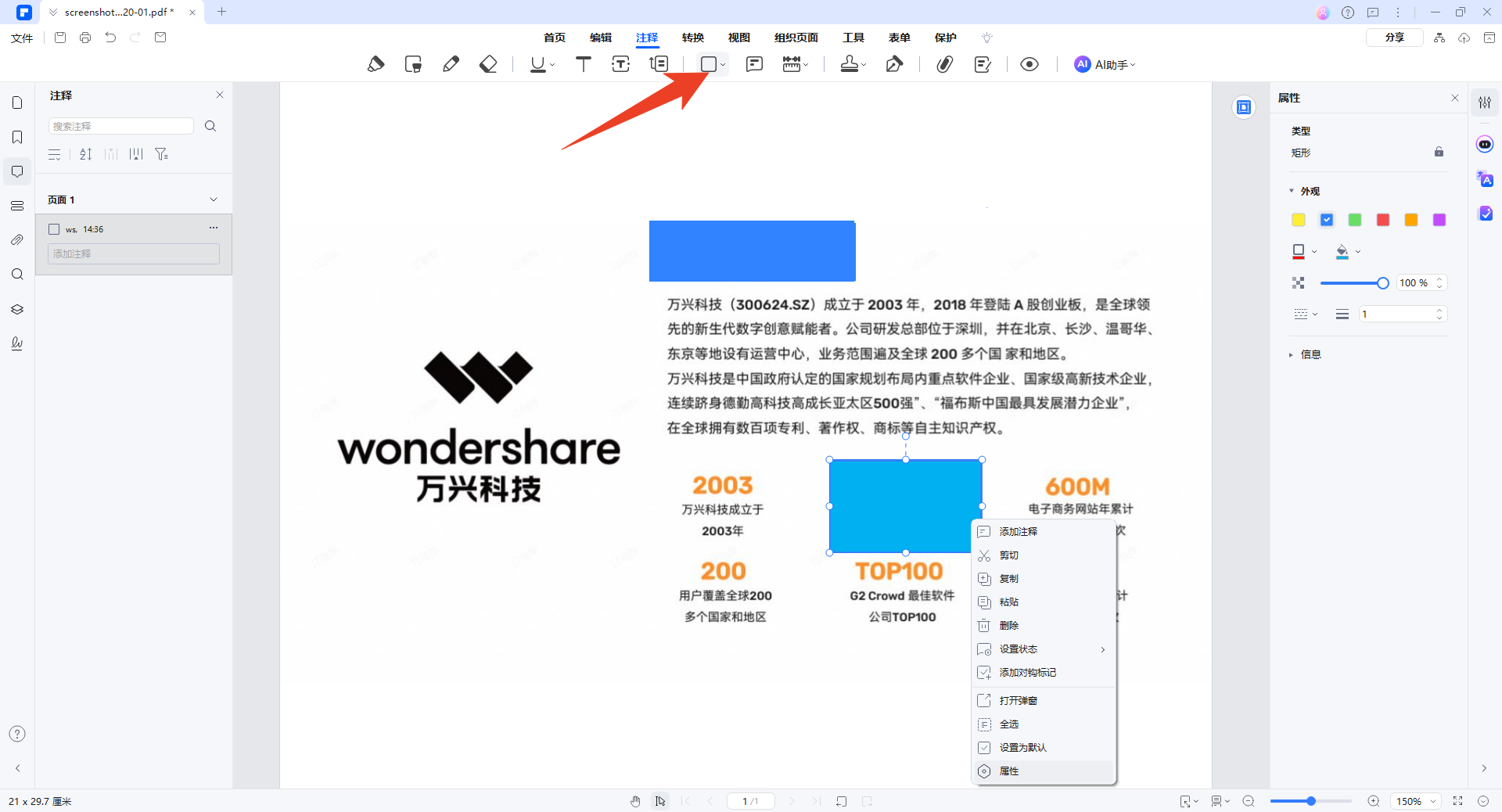Click zoom in plus button
This screenshot has width=1502, height=812.
[x=1373, y=801]
